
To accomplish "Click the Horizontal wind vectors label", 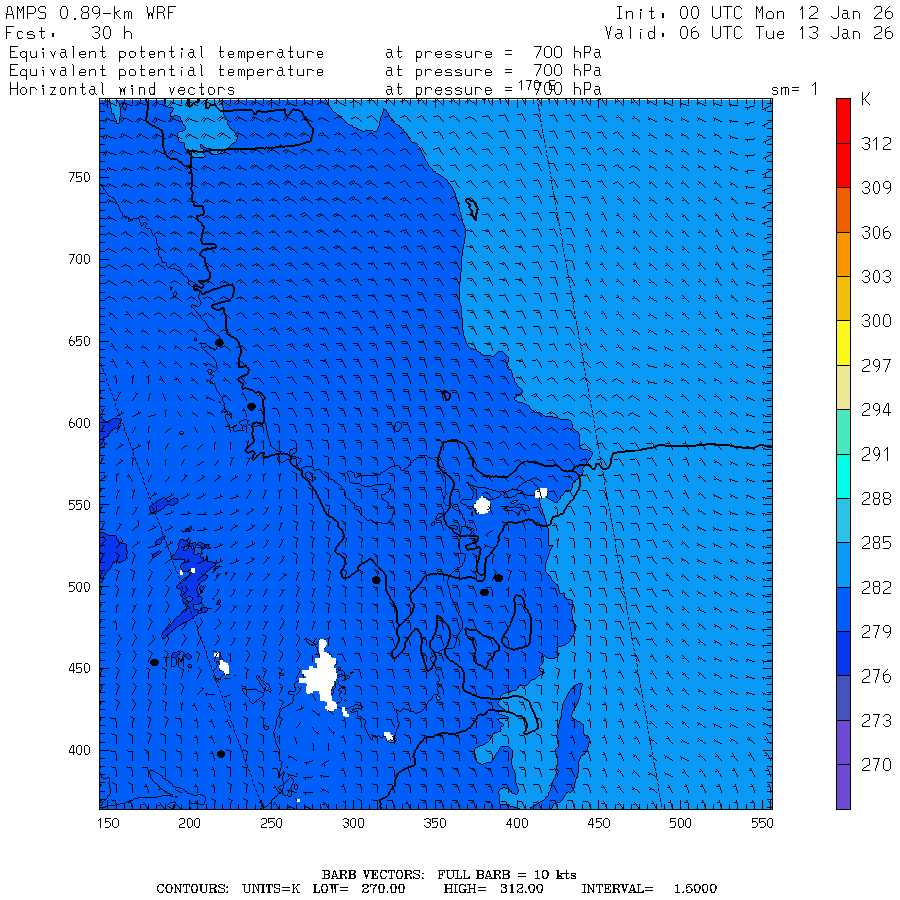I will 122,90.
